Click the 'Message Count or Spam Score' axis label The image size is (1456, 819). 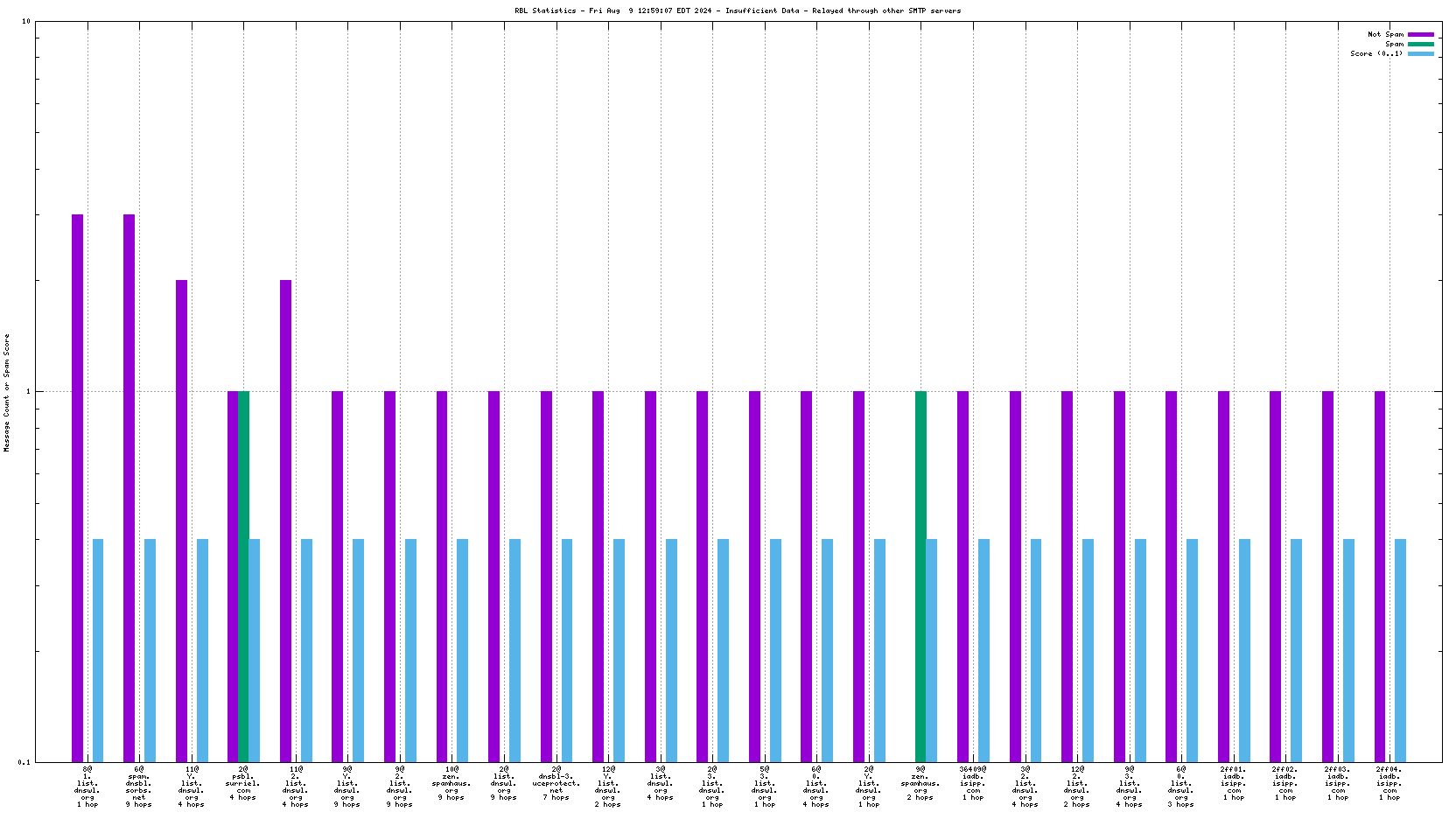(x=7, y=392)
